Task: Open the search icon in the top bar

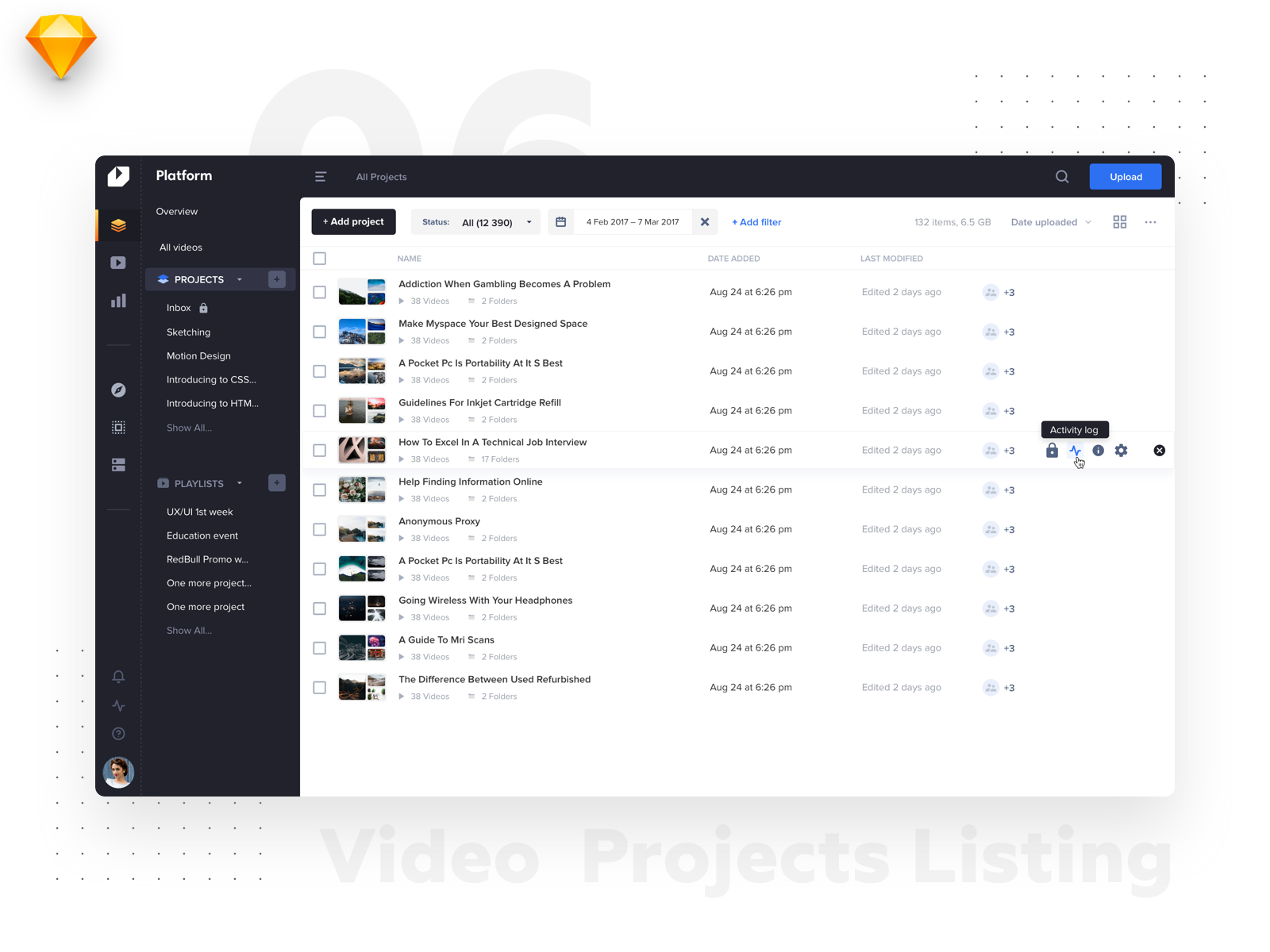Action: (1061, 176)
